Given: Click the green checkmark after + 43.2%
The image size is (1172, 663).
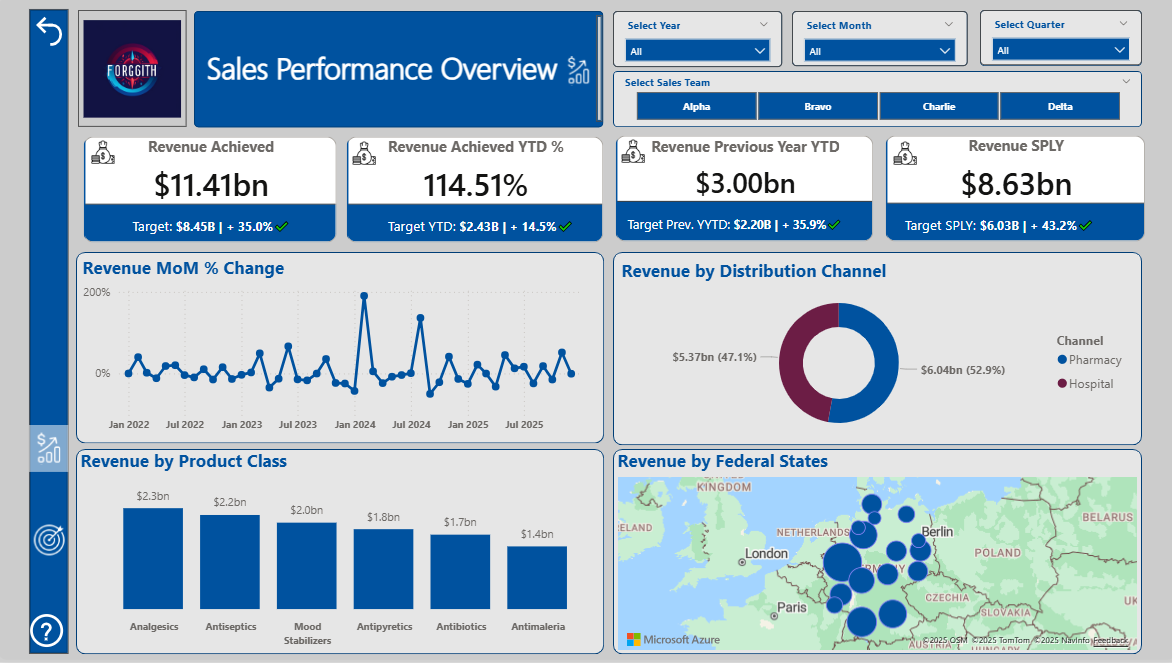Looking at the screenshot, I should (1085, 225).
